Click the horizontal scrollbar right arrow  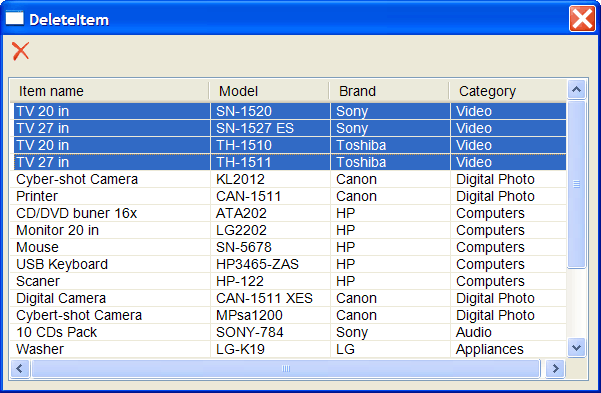point(555,368)
